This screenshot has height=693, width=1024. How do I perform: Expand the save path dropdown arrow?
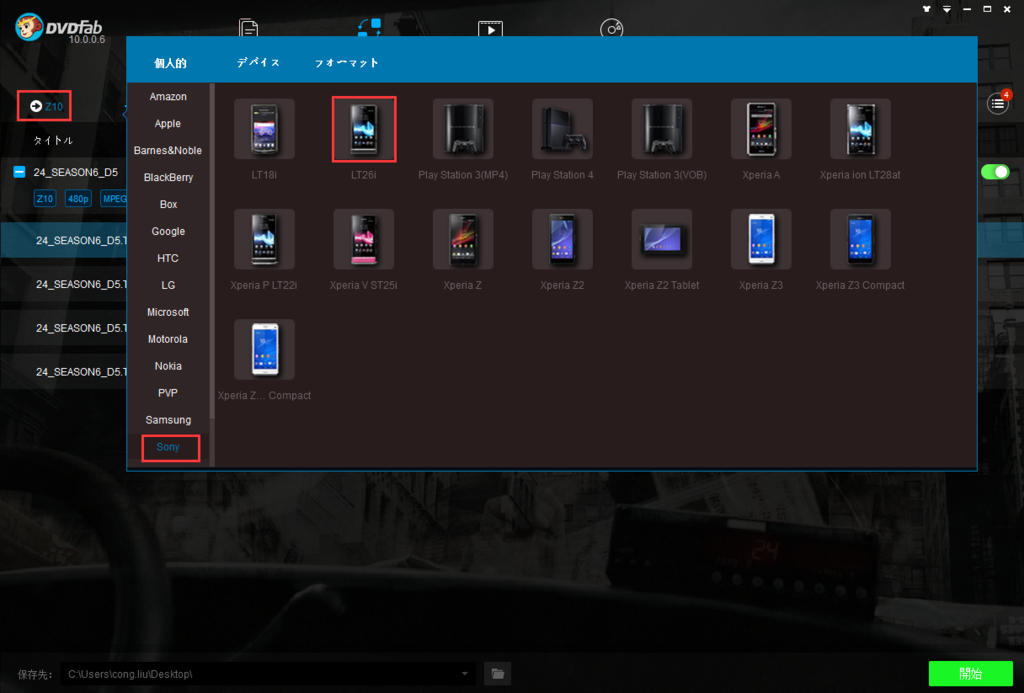click(x=464, y=673)
